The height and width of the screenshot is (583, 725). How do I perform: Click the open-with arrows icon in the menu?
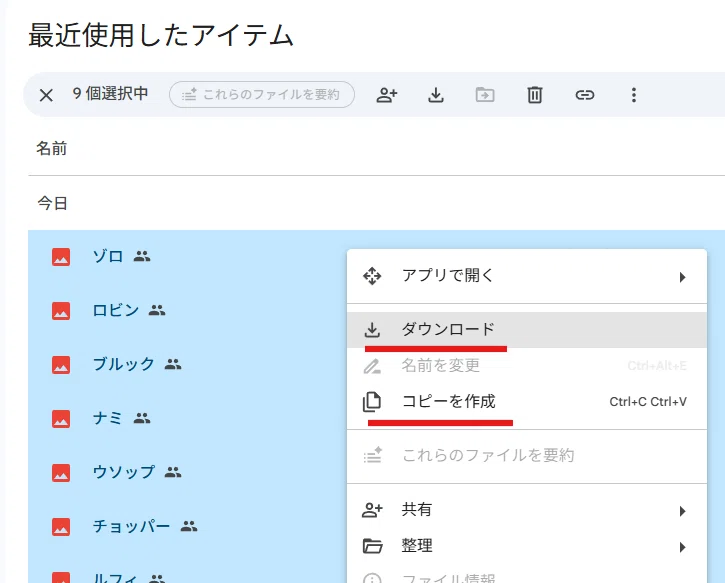(x=372, y=276)
